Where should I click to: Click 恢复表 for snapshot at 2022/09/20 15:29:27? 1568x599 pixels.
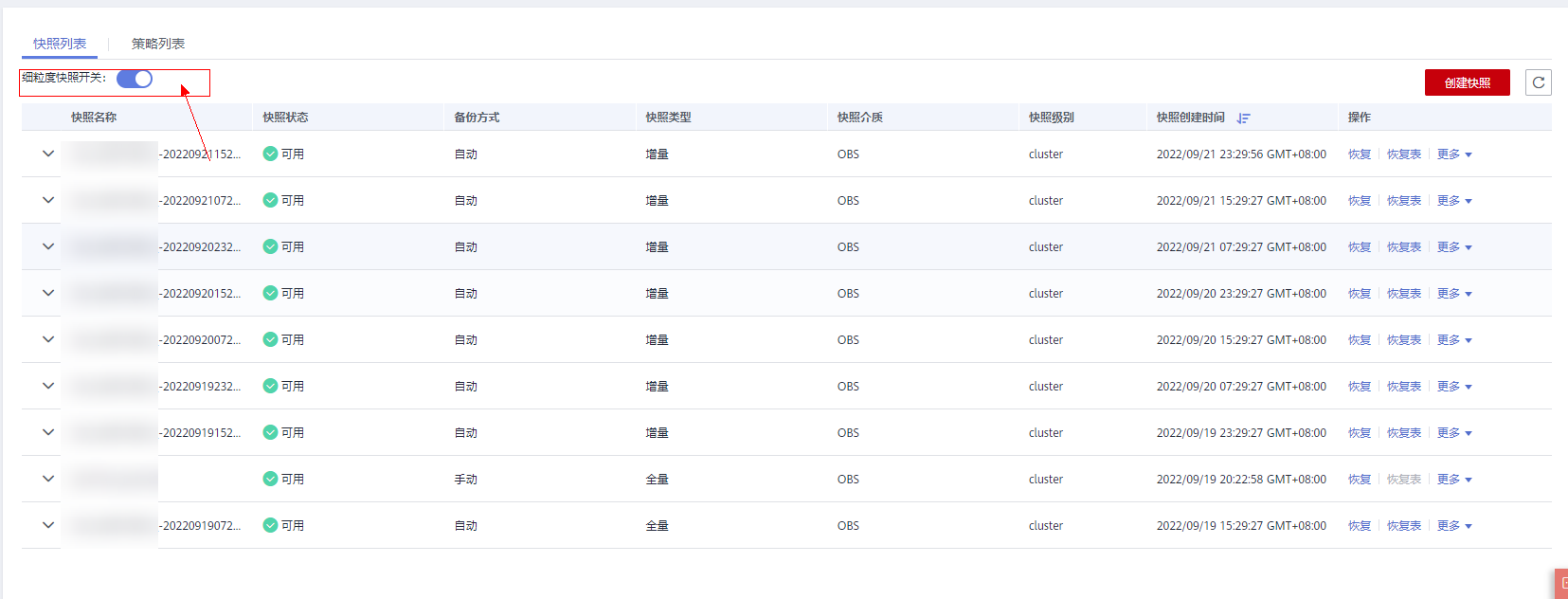pyautogui.click(x=1404, y=339)
